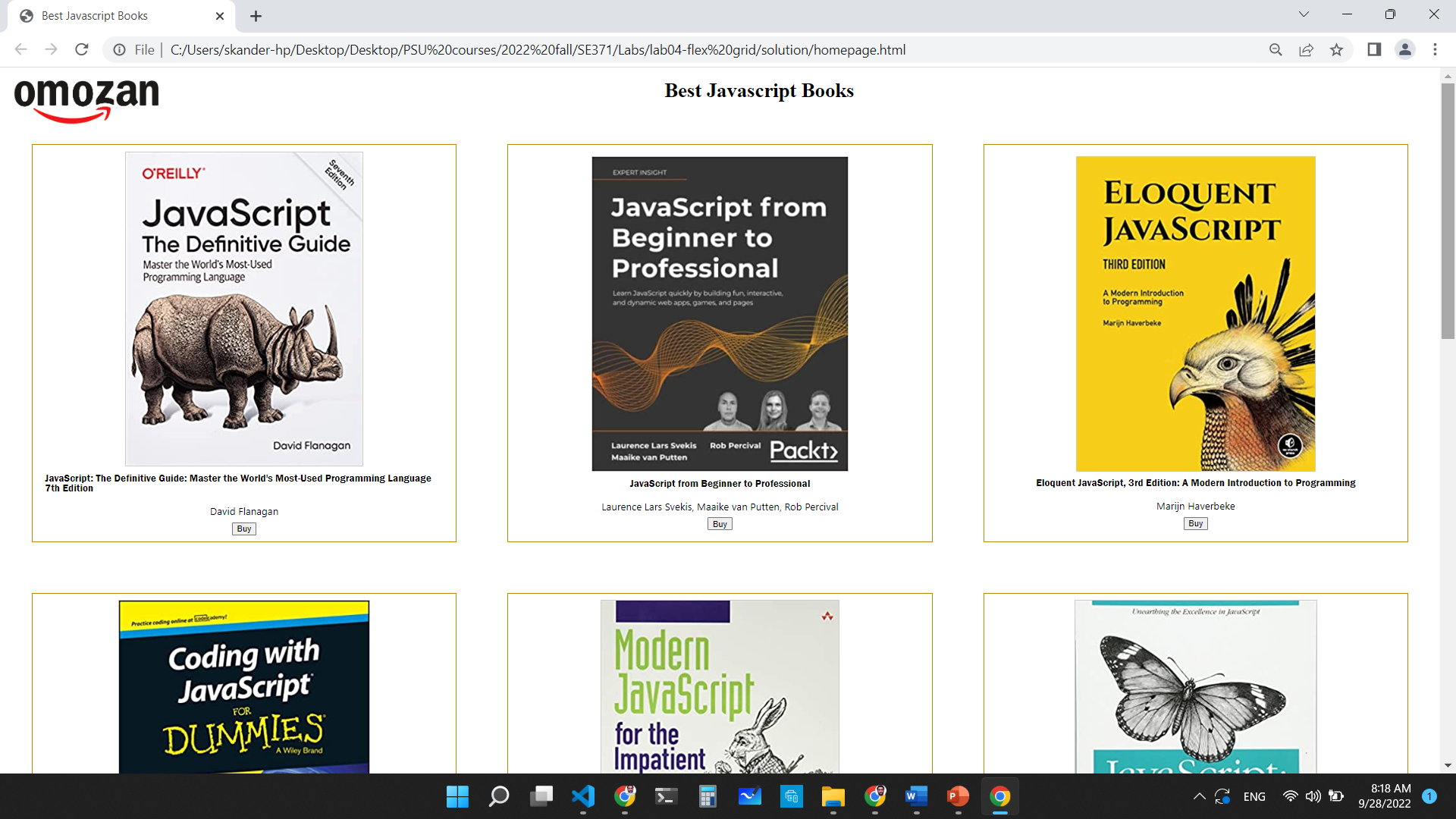
Task: Toggle the browser side panel icon
Action: 1374,50
